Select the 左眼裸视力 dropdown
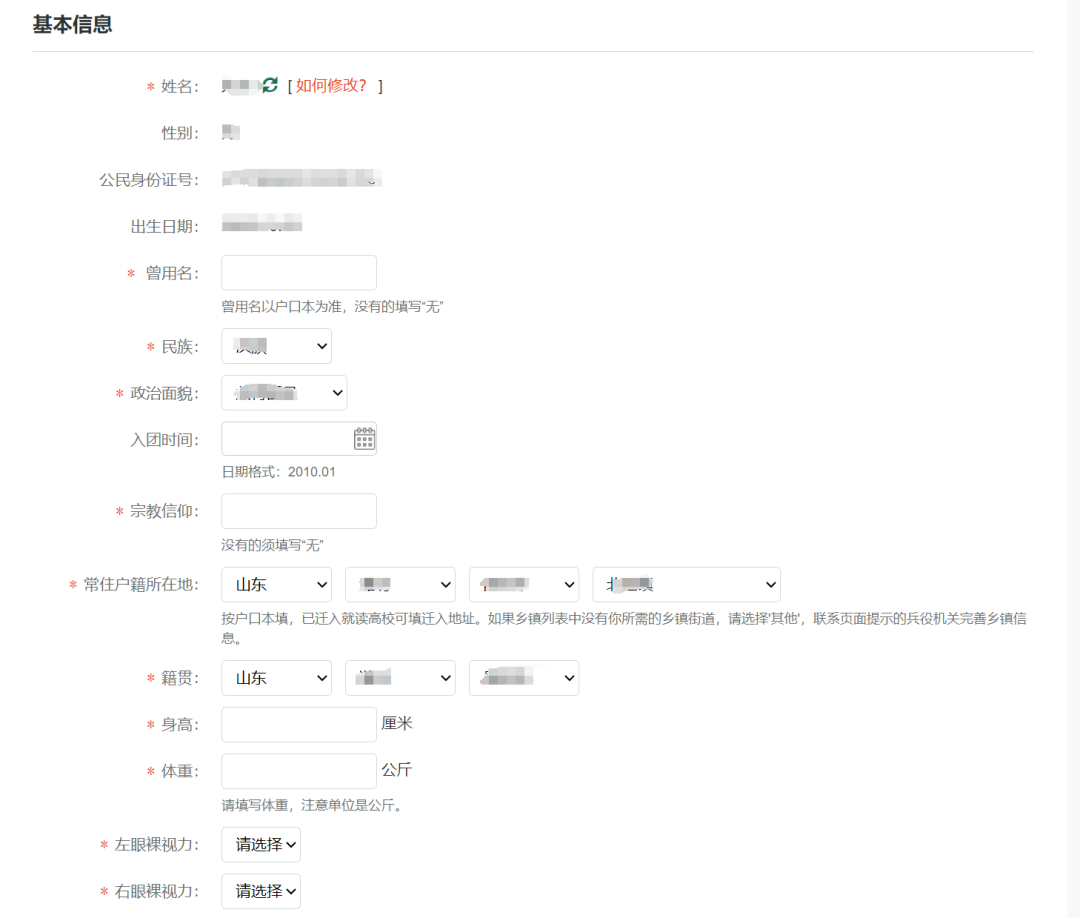Screen dimensions: 1080x918 tap(261, 845)
